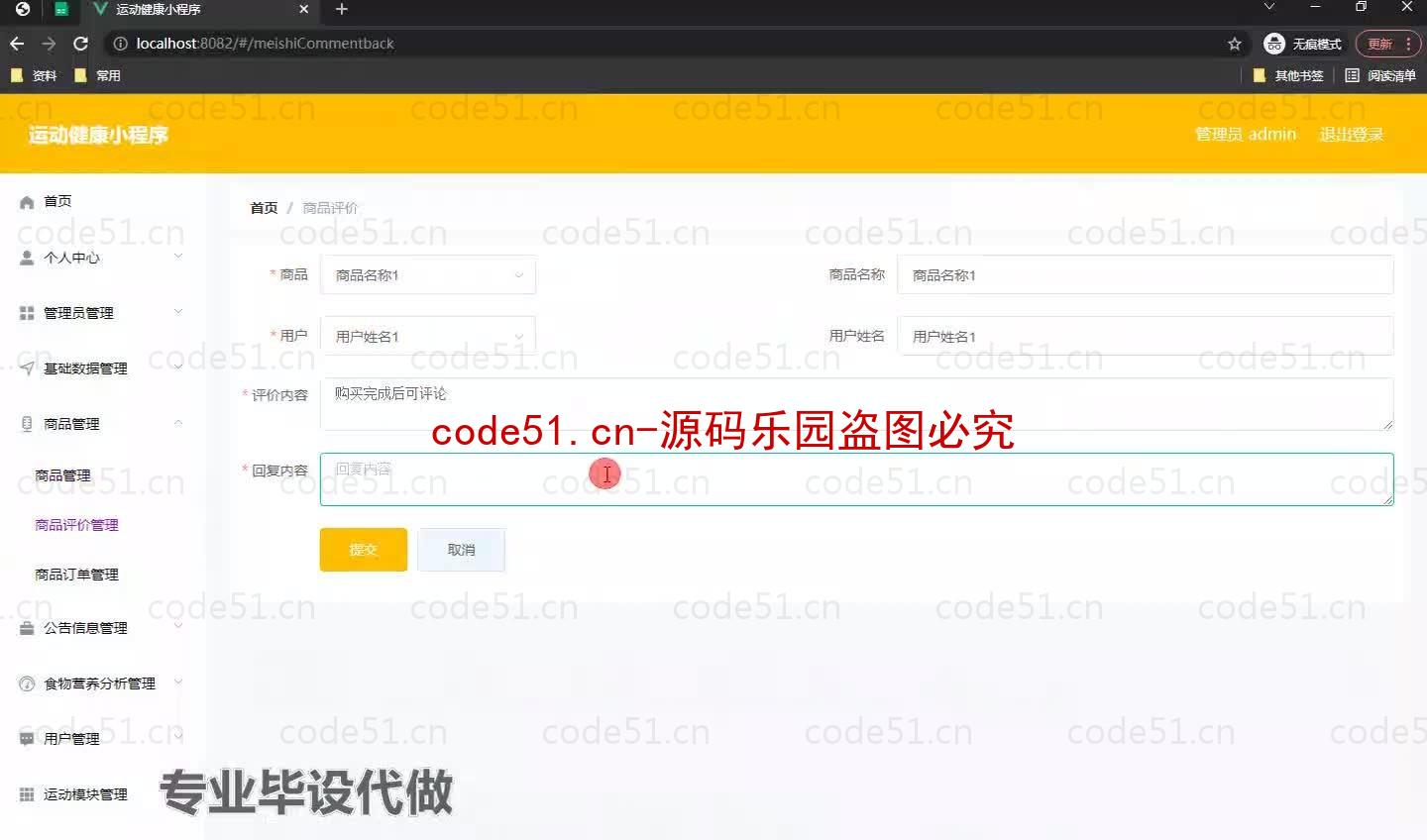
Task: Expand the 个人中心 menu
Action: click(178, 257)
